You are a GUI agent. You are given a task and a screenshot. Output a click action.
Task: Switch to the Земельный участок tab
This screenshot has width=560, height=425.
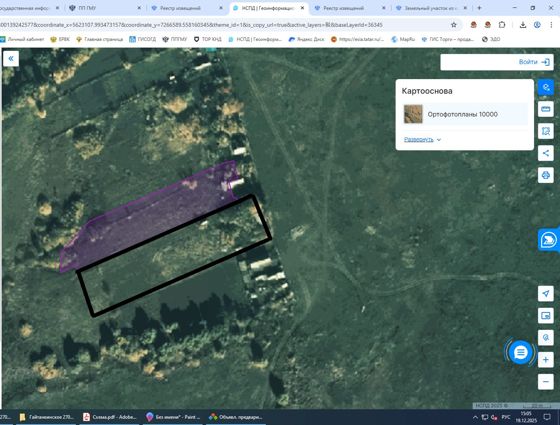431,8
